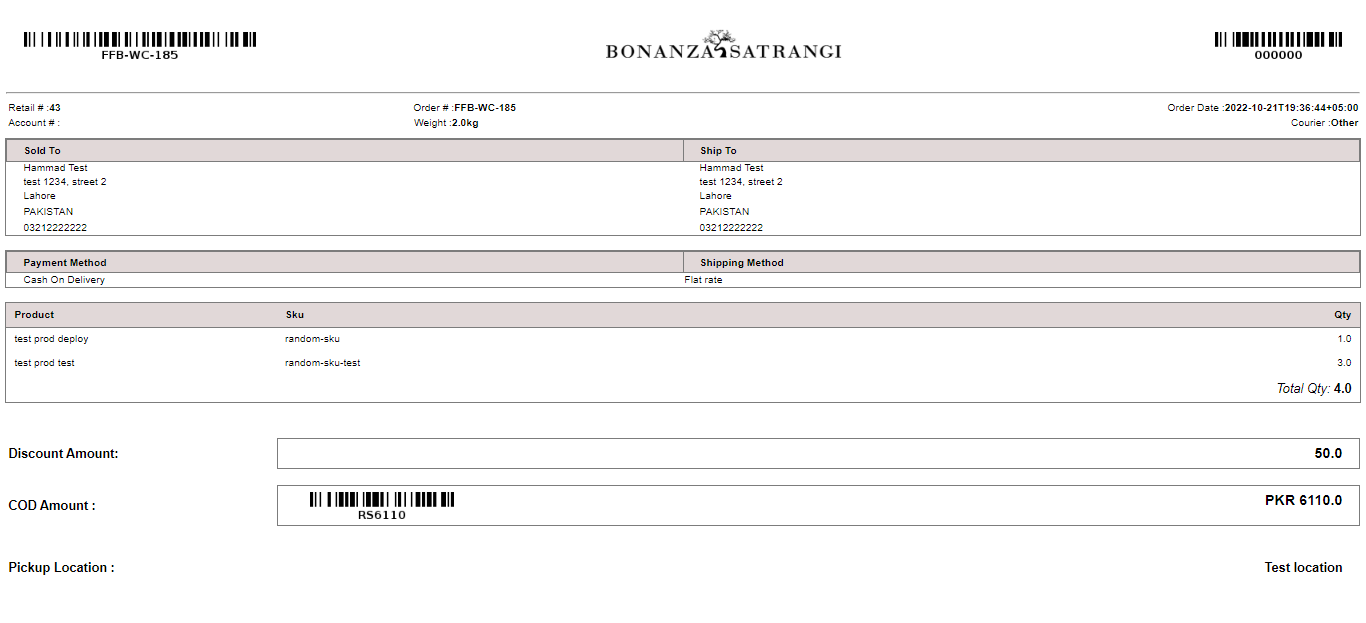Click the Courier value Other
1366x623 pixels.
(x=1344, y=123)
